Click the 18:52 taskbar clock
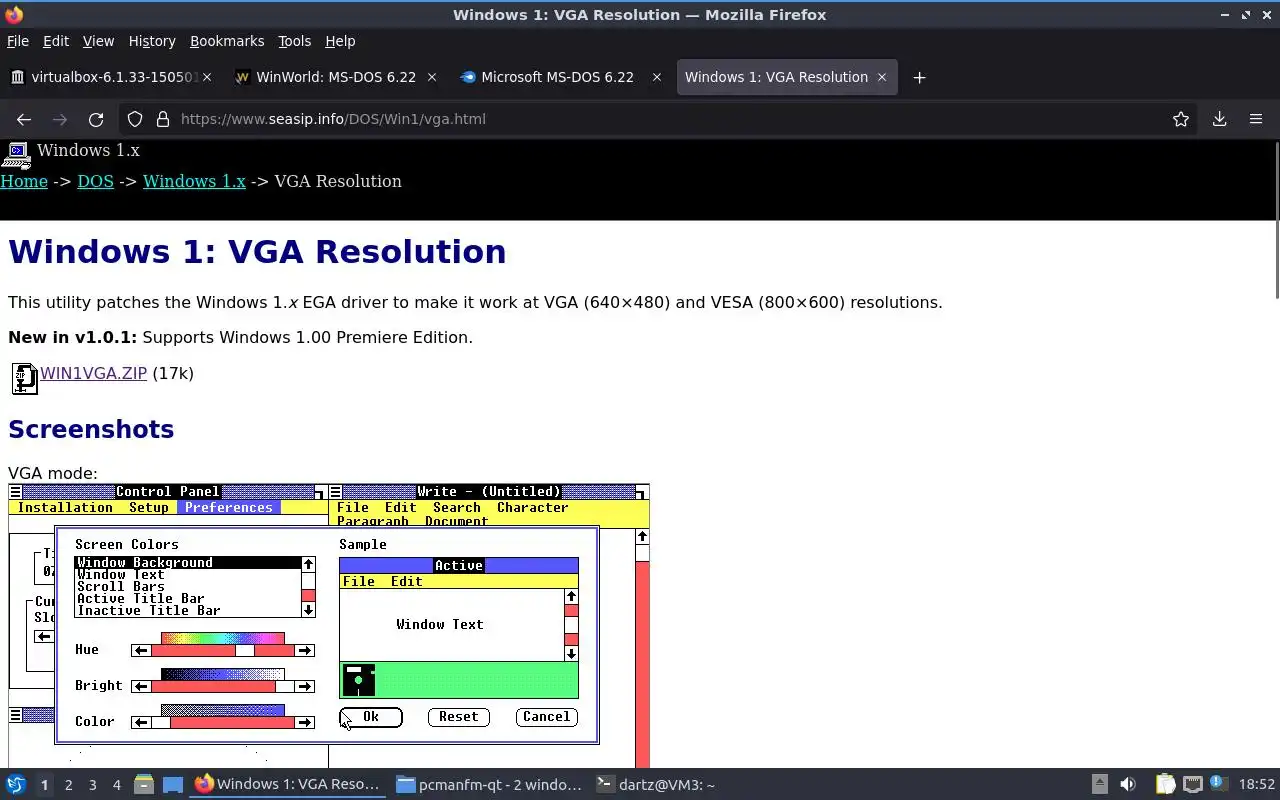1280x800 pixels. click(1257, 785)
